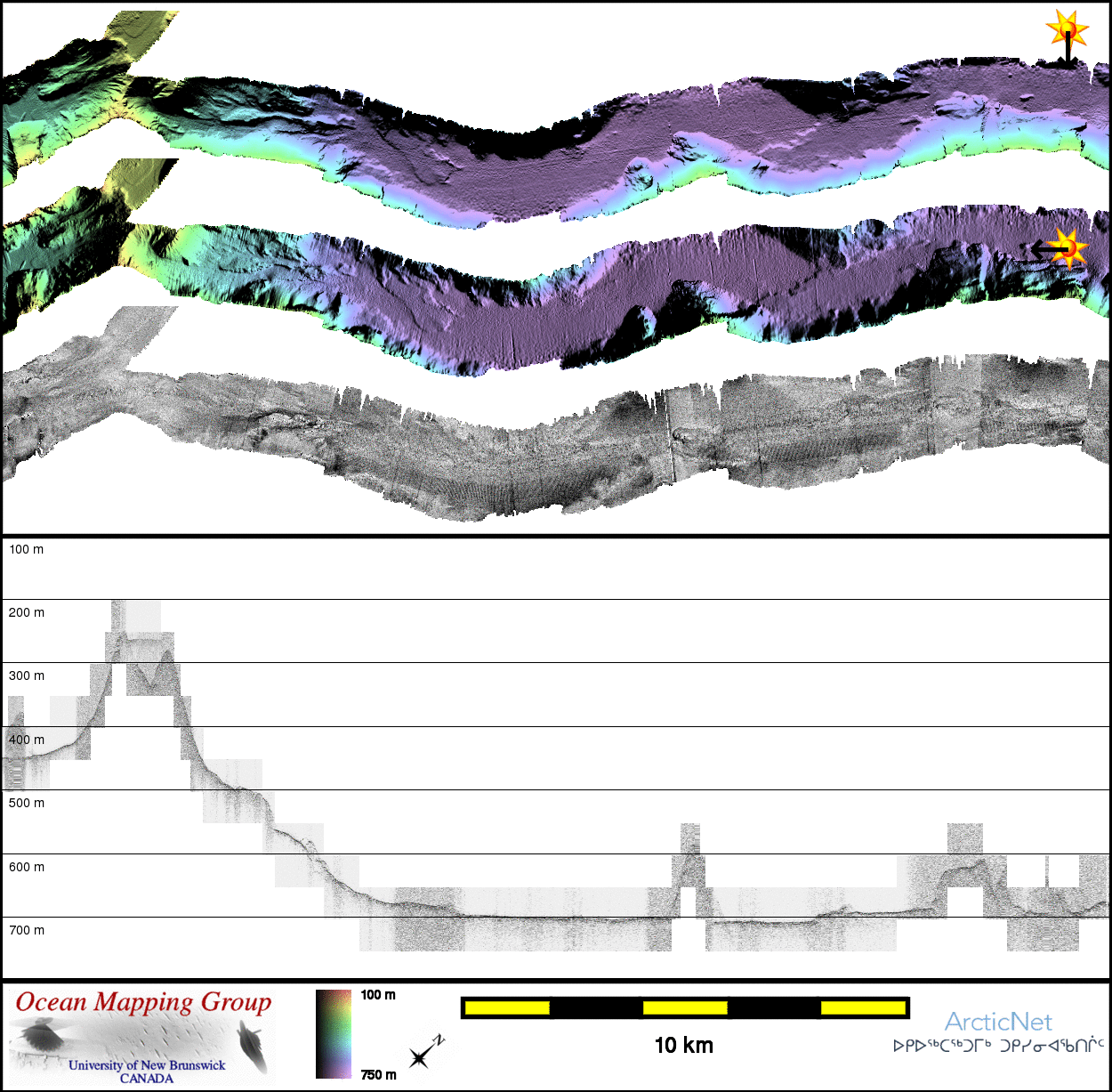Click the 100 m color legend label

click(378, 995)
